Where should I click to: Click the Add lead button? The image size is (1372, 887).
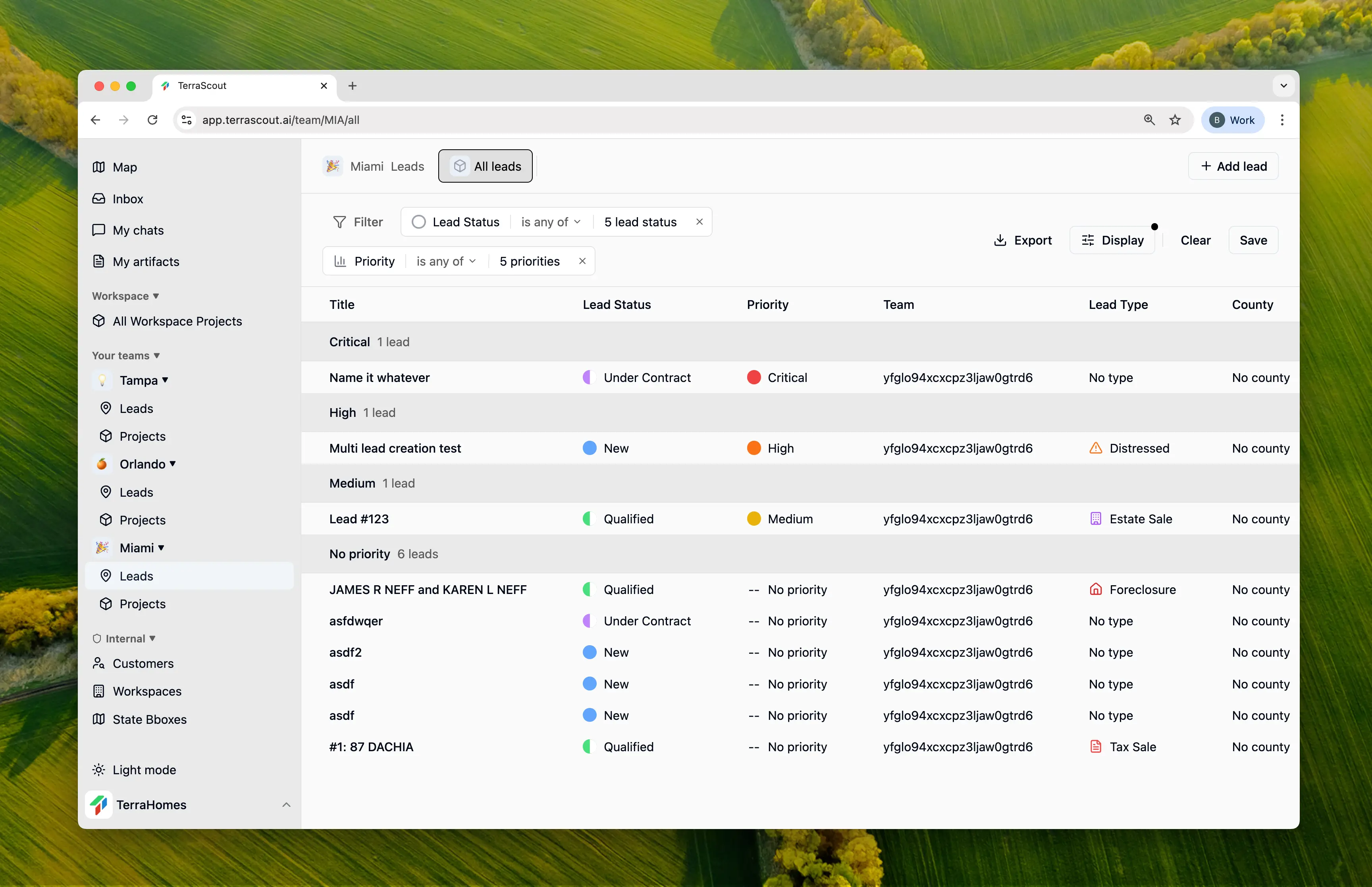coord(1233,166)
